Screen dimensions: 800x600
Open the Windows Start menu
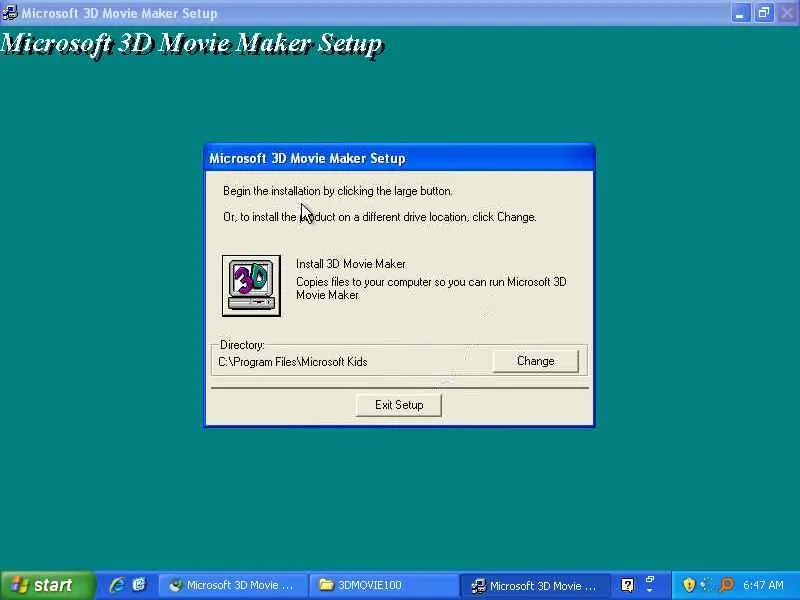tap(46, 585)
